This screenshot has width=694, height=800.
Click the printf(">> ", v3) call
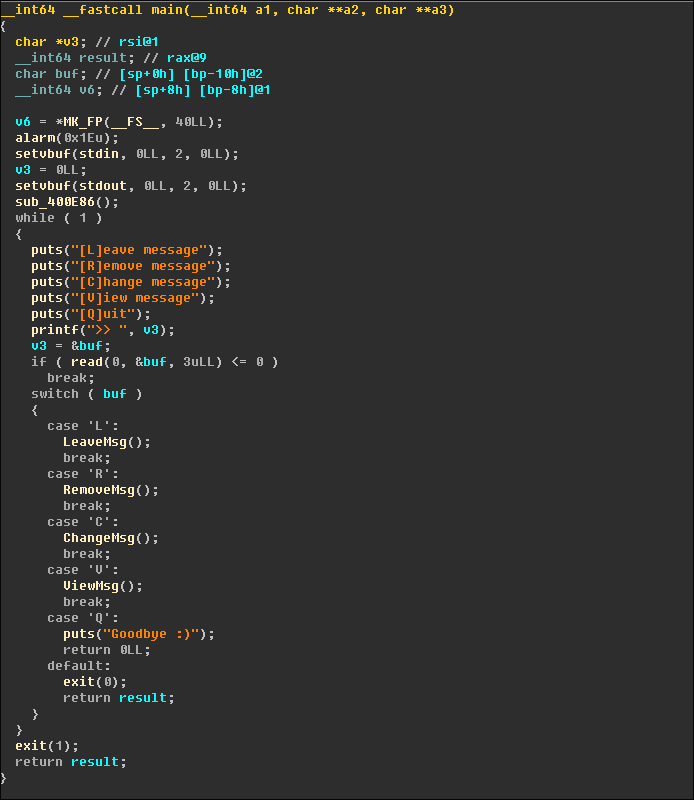click(103, 330)
